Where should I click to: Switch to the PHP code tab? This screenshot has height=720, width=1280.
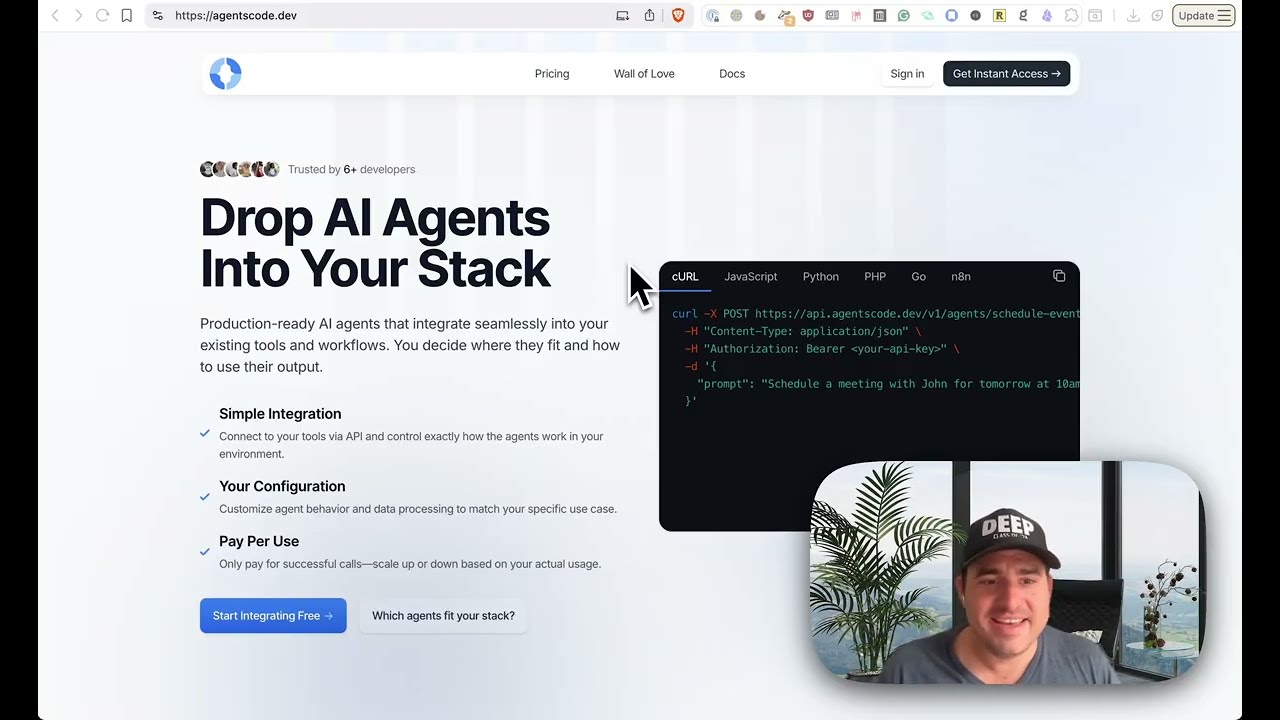point(875,276)
